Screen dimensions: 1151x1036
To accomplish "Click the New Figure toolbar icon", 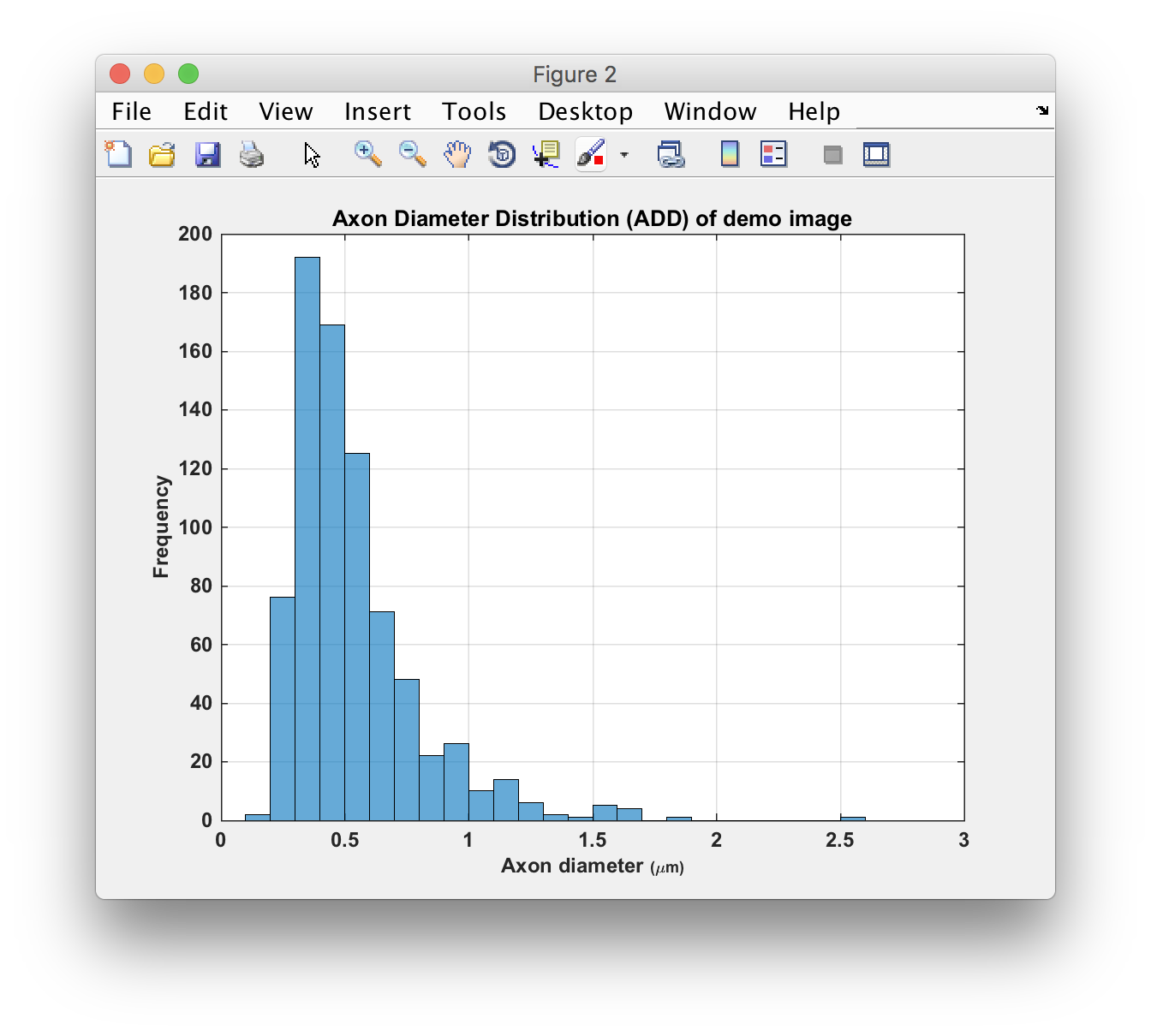I will (118, 154).
